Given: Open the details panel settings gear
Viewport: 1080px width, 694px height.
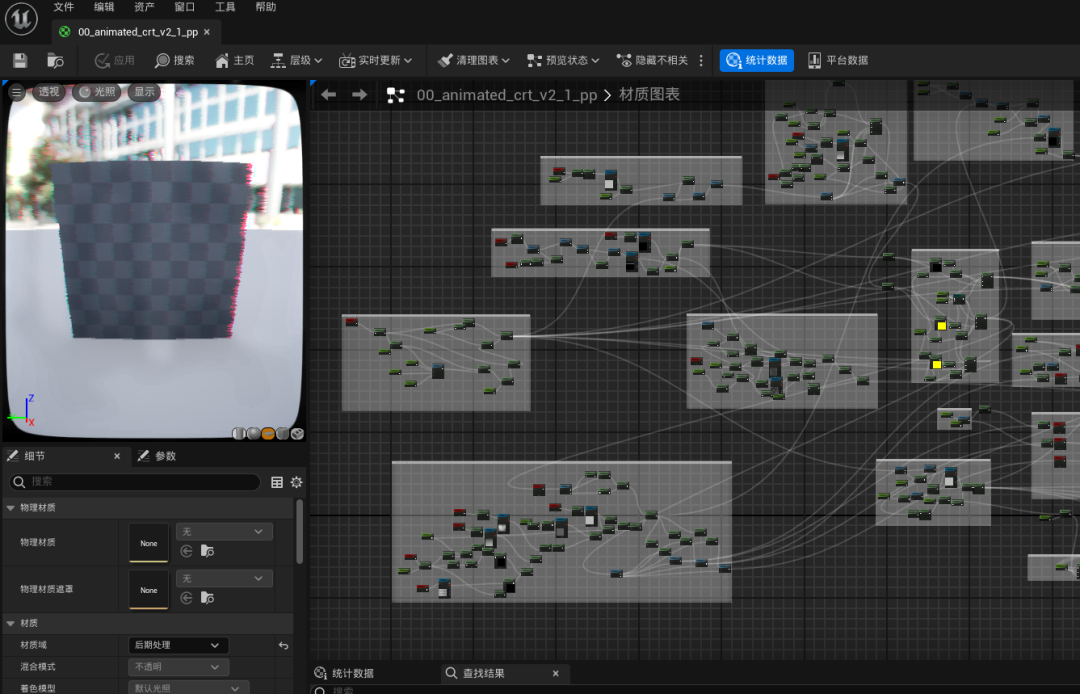Looking at the screenshot, I should click(296, 482).
